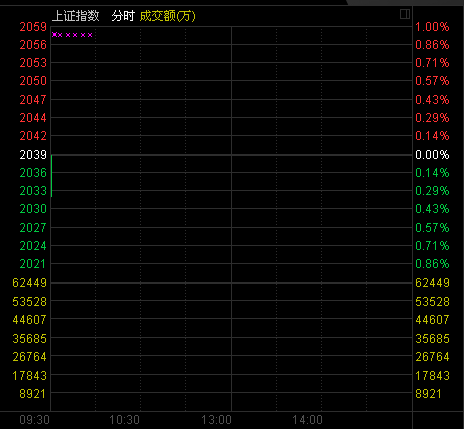Click the red 2059 top price label
The width and height of the screenshot is (464, 429).
pyautogui.click(x=33, y=27)
